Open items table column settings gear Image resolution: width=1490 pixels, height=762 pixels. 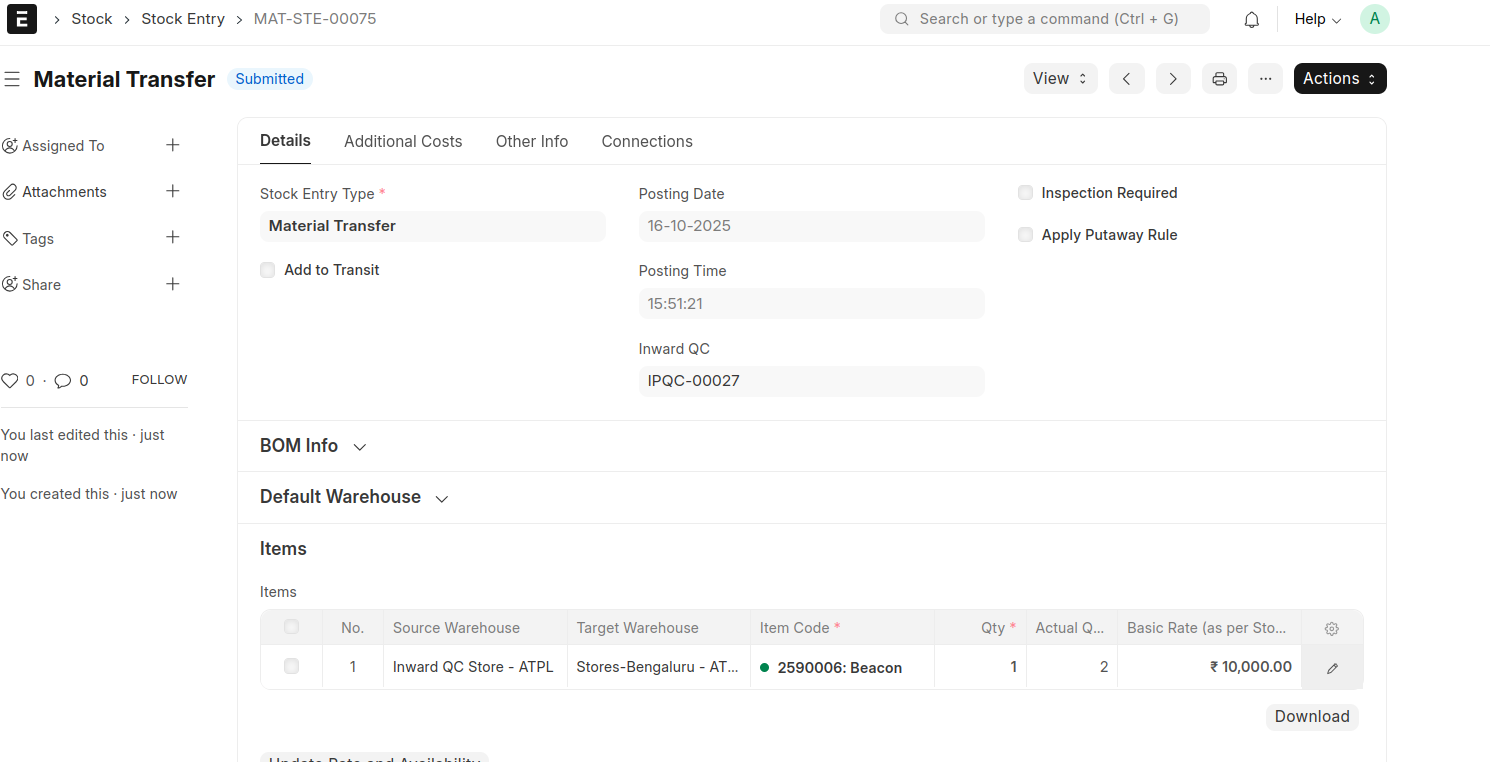[1331, 629]
